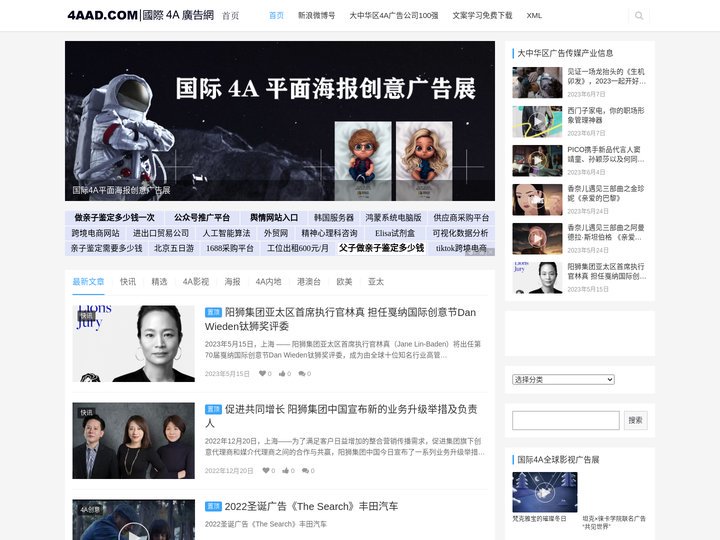
Task: Open the search magnifier icon in header
Action: pyautogui.click(x=639, y=16)
